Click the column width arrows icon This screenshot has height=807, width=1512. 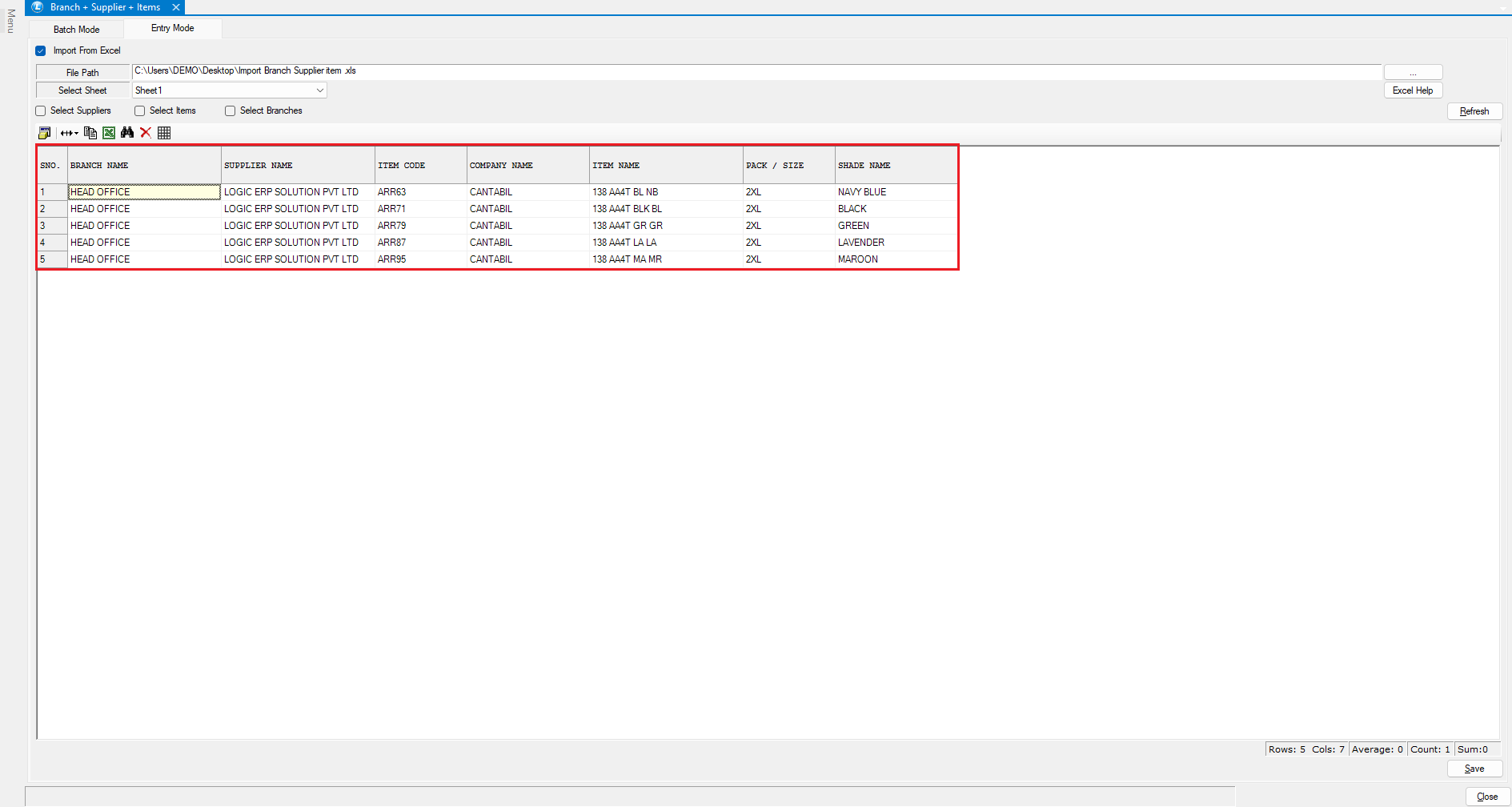tap(69, 133)
